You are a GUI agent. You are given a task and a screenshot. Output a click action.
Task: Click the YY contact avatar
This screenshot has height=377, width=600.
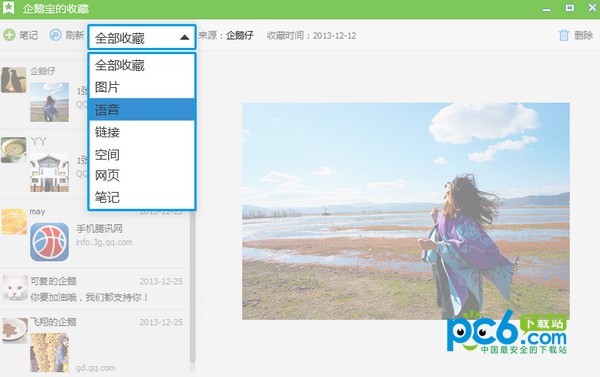point(13,150)
